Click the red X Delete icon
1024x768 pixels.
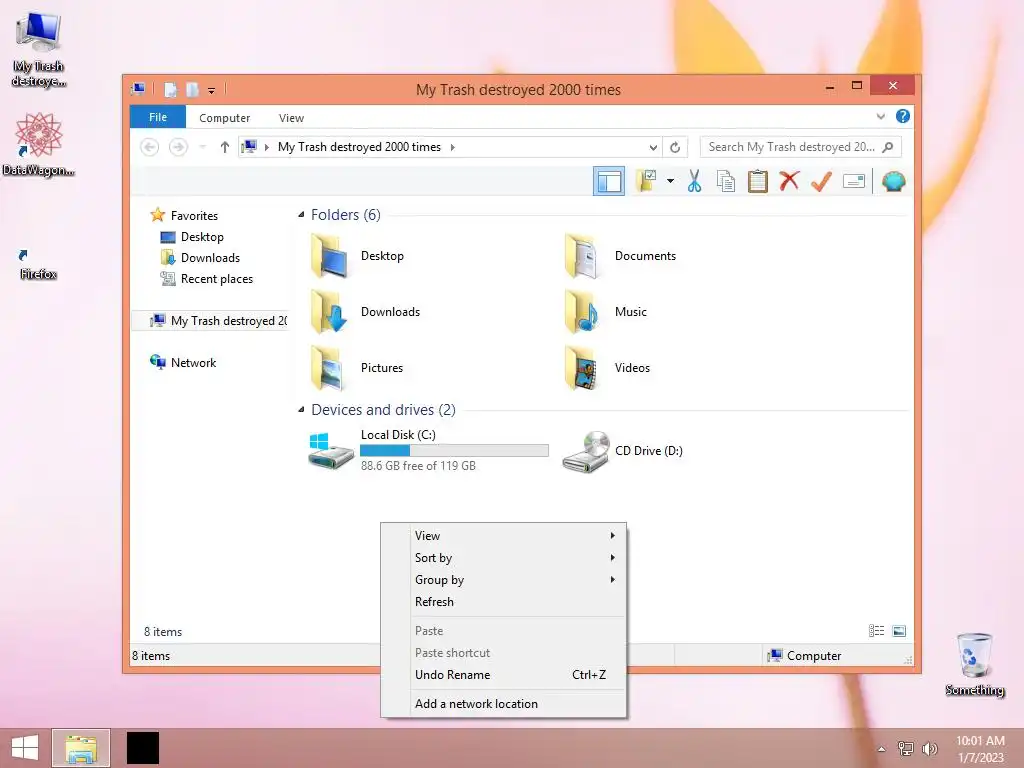tap(789, 181)
